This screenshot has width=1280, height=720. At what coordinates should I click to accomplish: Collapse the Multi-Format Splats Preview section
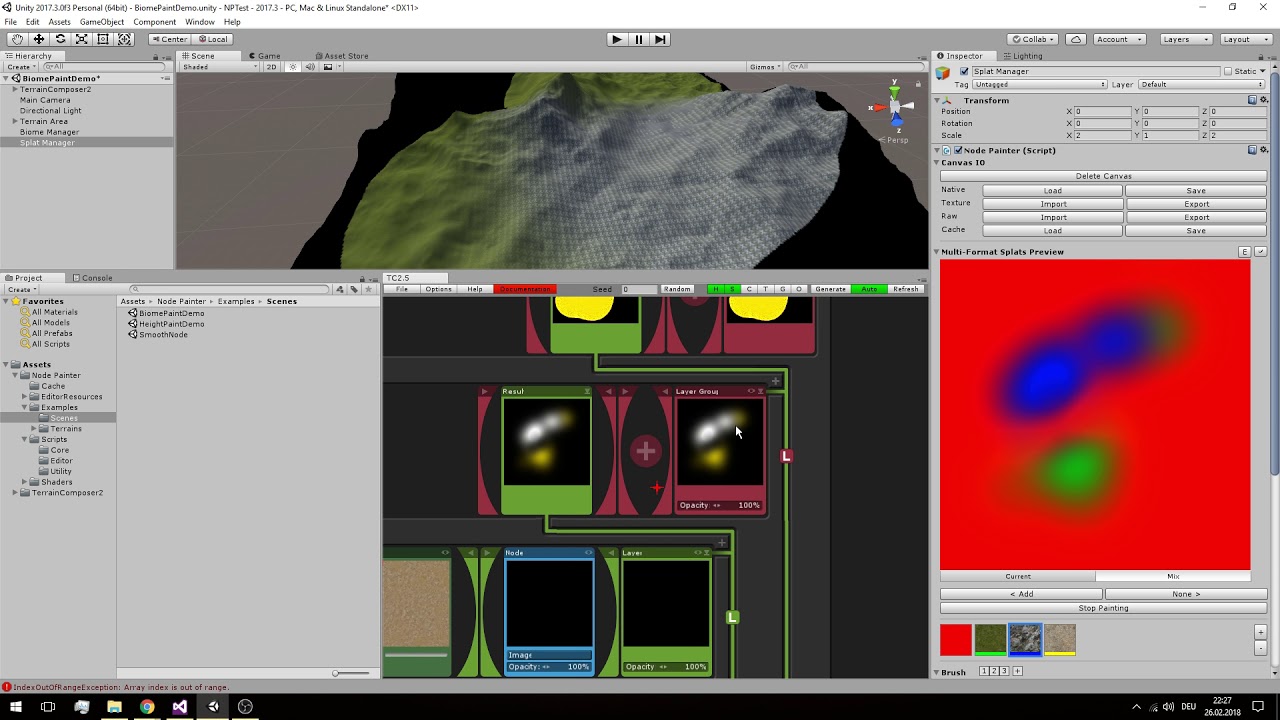click(937, 252)
